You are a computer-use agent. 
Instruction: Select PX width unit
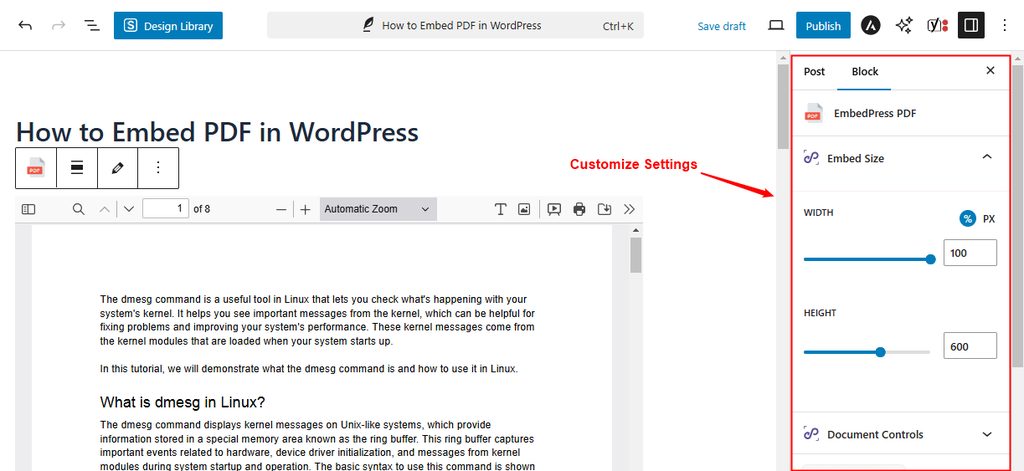pos(989,219)
